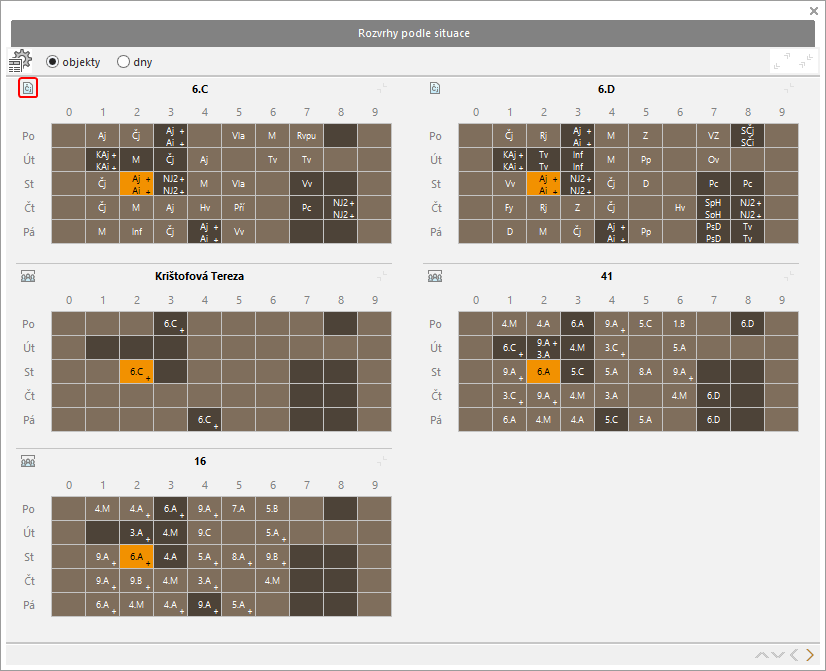This screenshot has width=826, height=671.
Task: Select orange 6.C cell in Krištofová Tereza timetable
Action: (136, 372)
